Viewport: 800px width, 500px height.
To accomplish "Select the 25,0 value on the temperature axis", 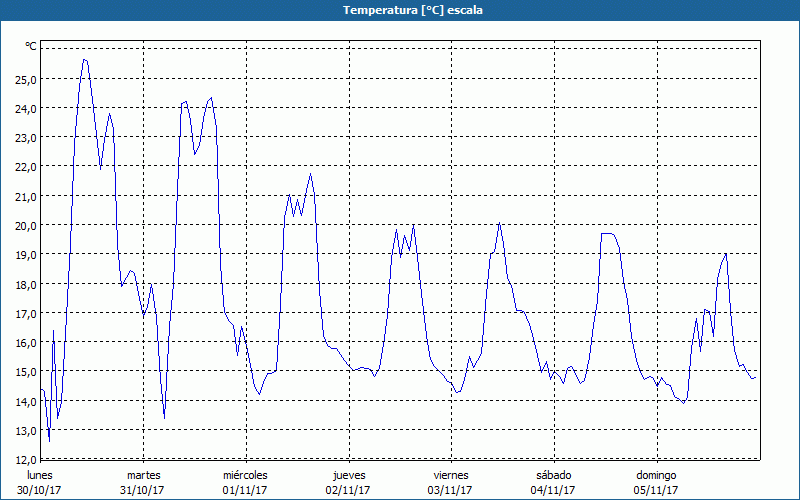I will coord(25,79).
